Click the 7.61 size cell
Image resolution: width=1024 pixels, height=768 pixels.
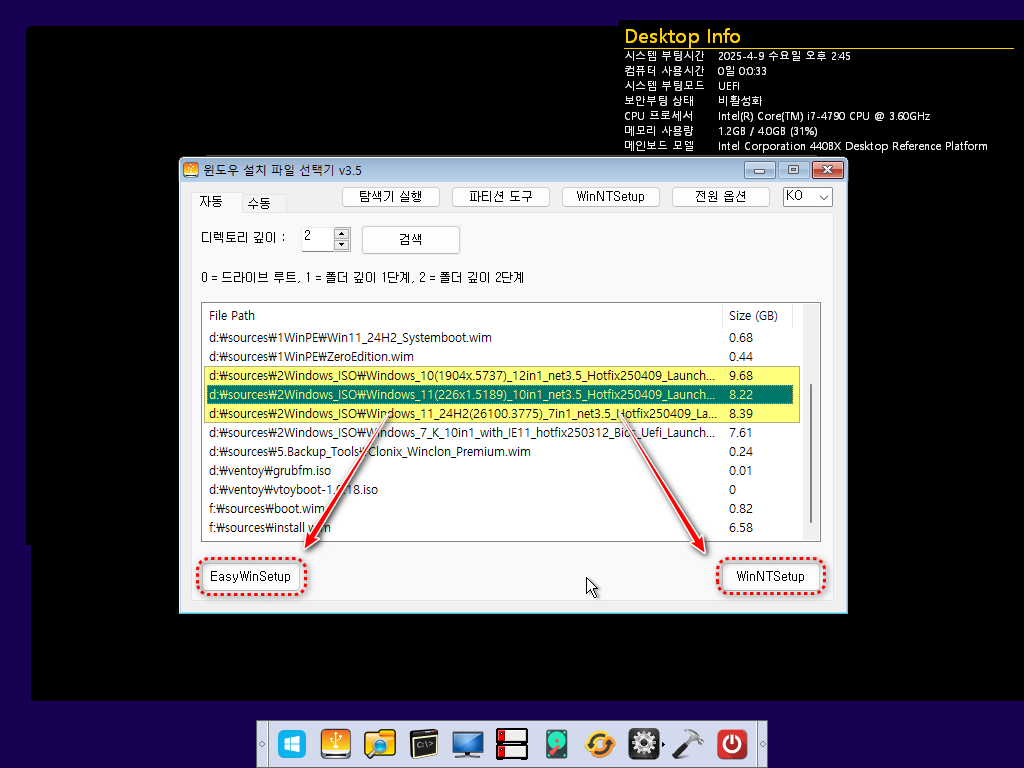point(741,432)
